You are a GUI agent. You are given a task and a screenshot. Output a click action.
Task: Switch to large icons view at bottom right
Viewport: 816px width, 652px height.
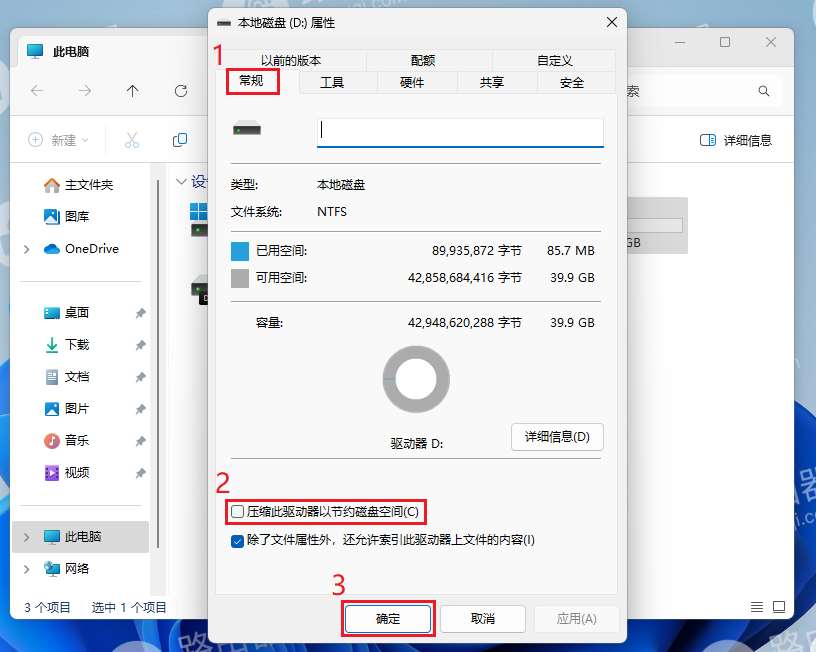[x=777, y=606]
